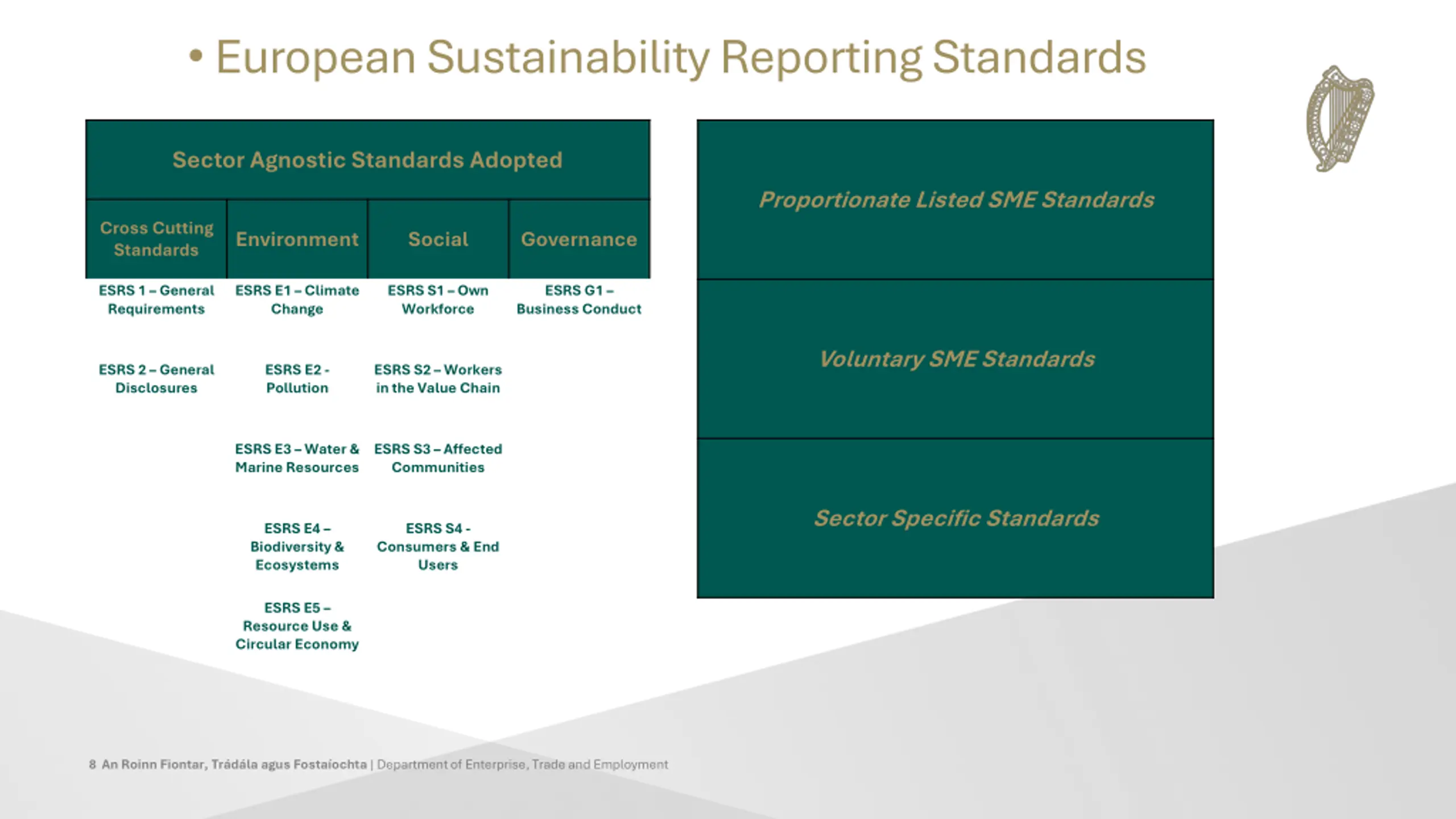The image size is (1456, 819).
Task: Select the 'Social' column header
Action: pos(438,239)
